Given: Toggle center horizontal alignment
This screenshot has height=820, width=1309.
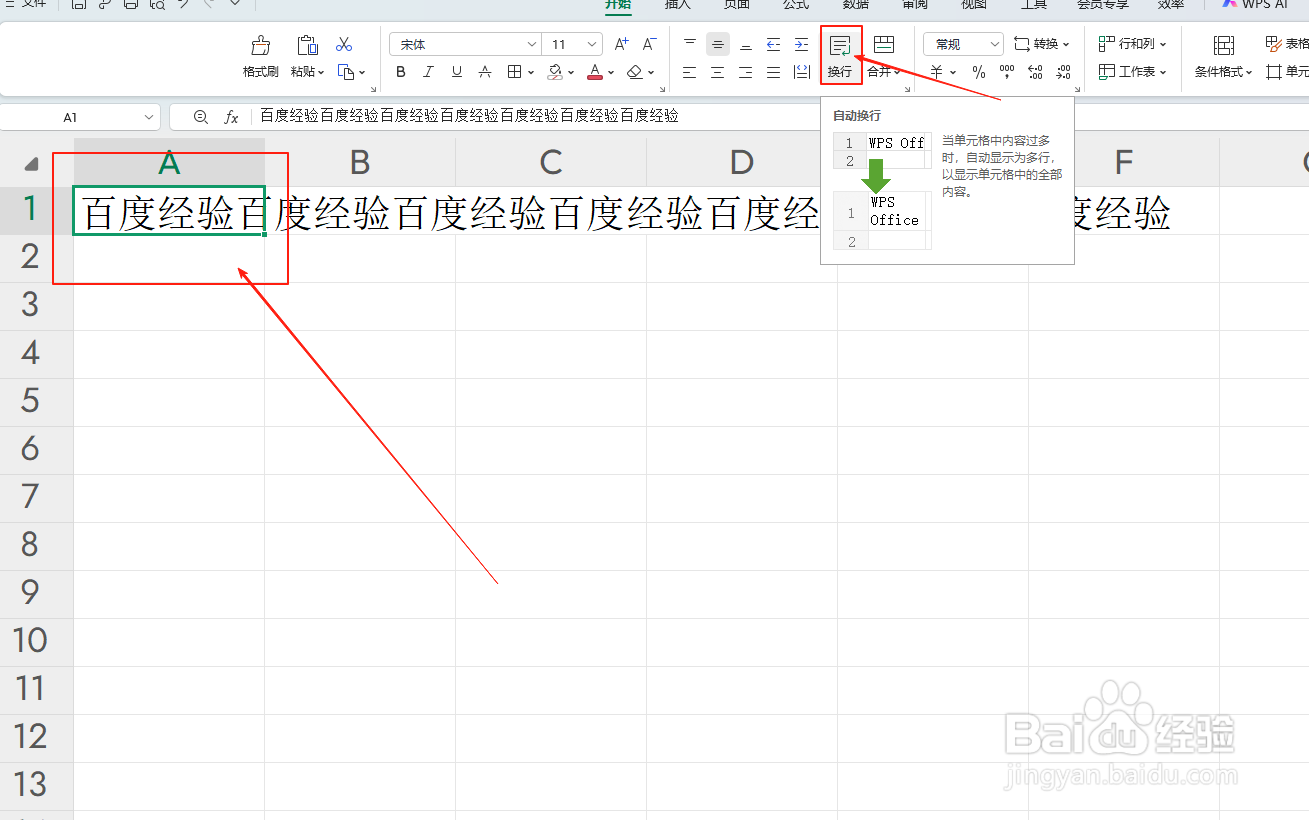Looking at the screenshot, I should coord(717,72).
